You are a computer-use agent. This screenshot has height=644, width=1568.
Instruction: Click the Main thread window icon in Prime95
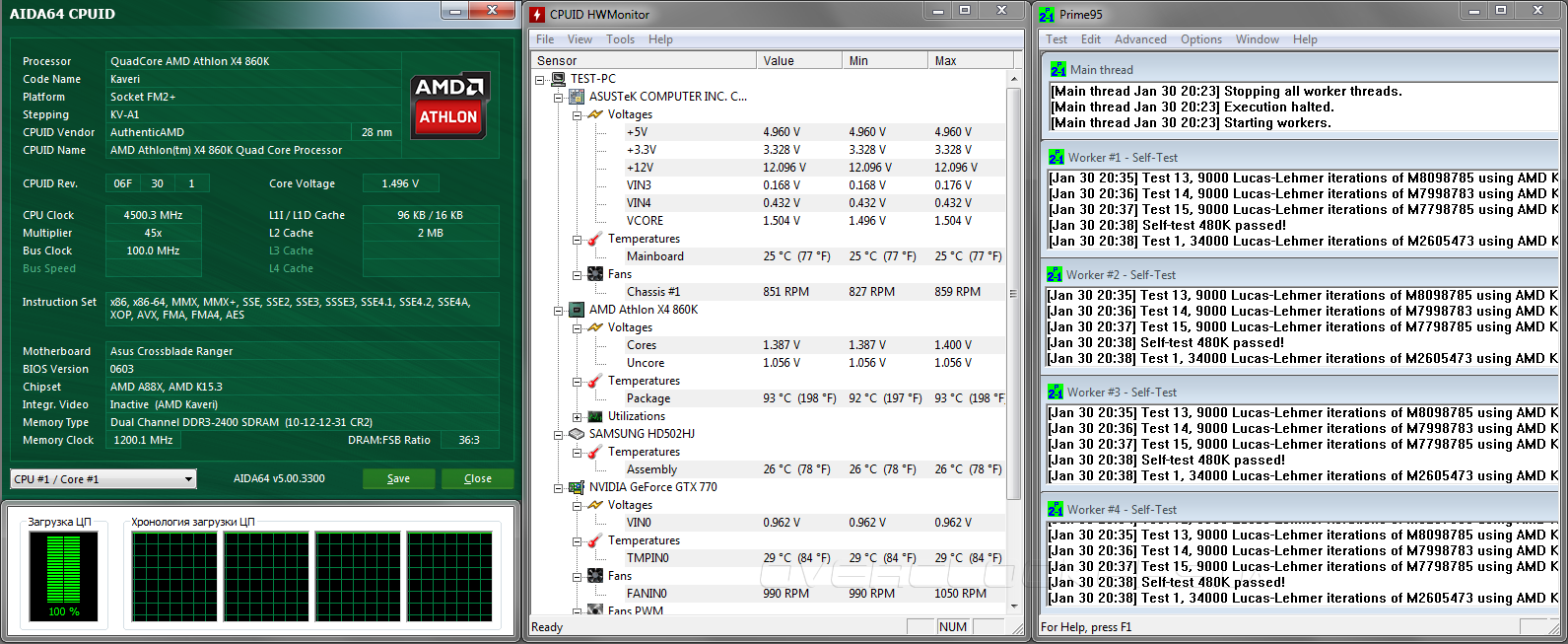click(1057, 70)
